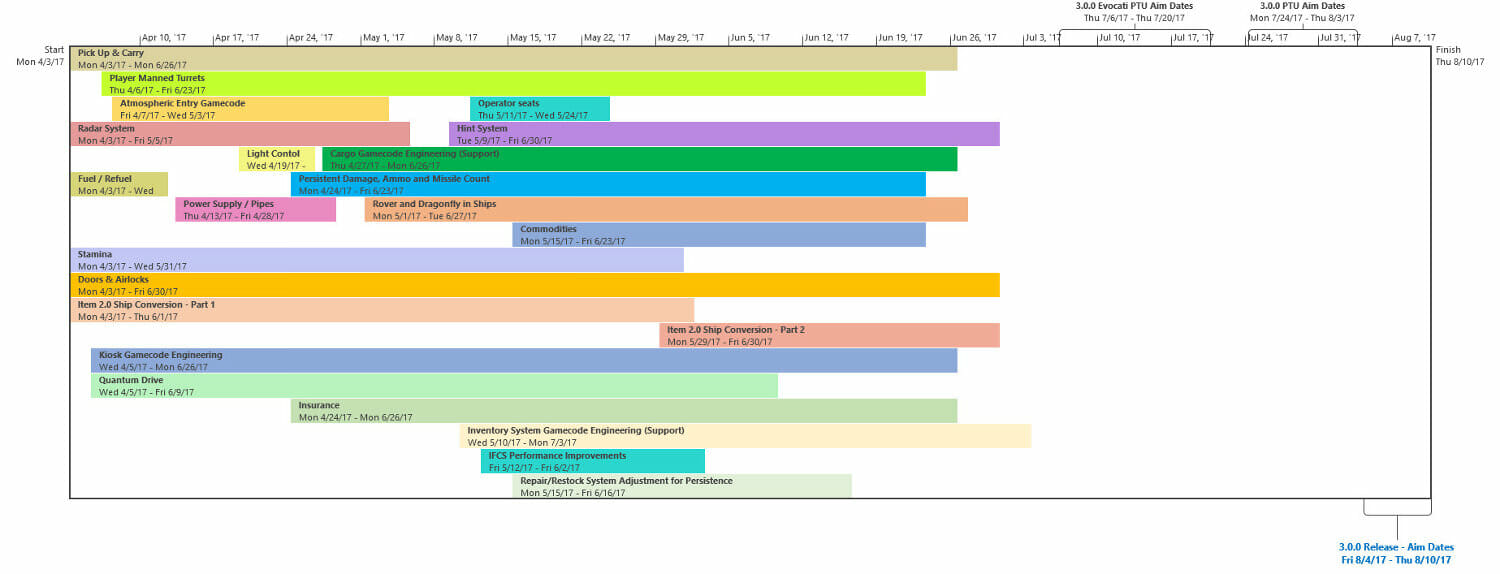
Task: Select the Pick Up & Carry task bar
Action: pyautogui.click(x=513, y=58)
